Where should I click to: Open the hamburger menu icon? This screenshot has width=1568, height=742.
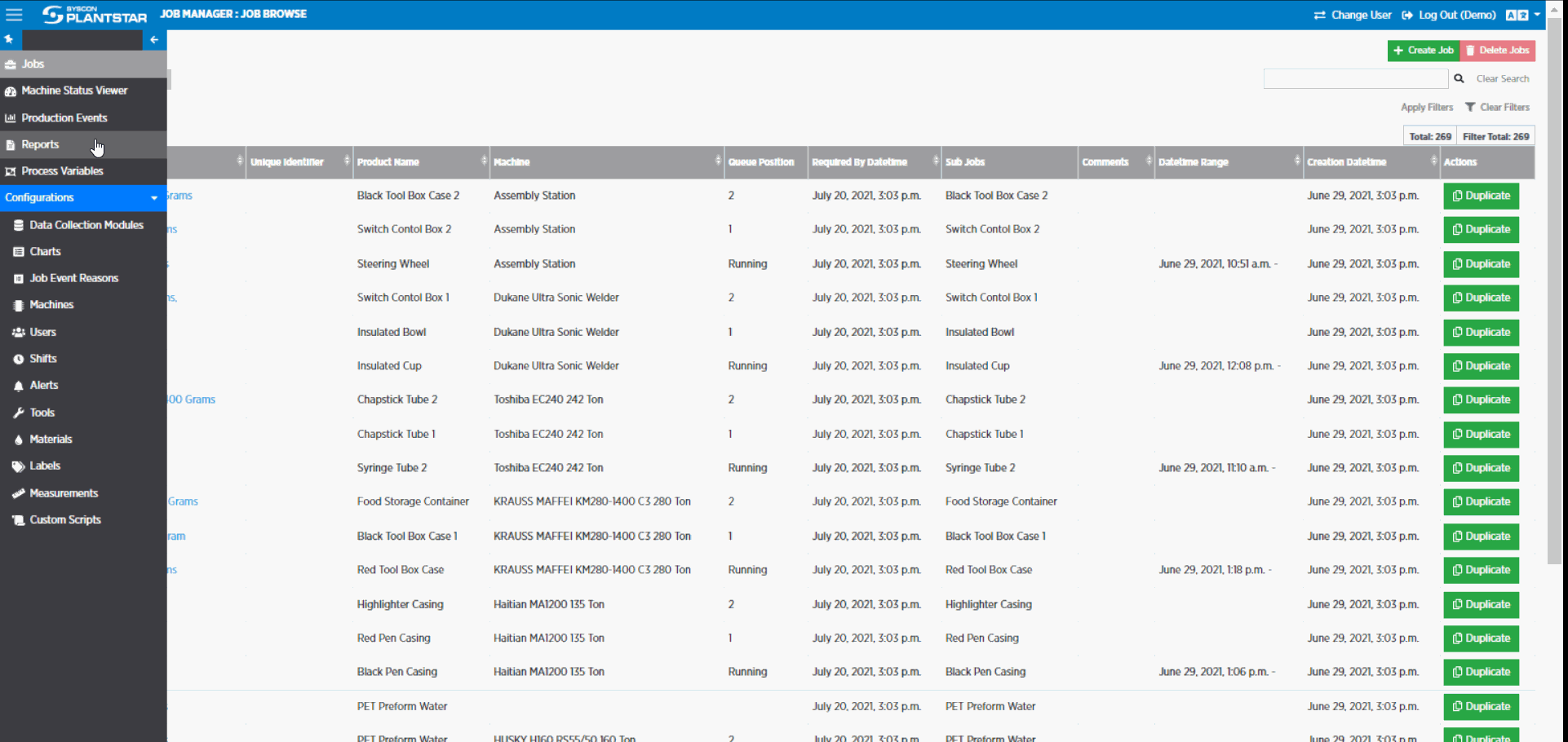click(x=14, y=15)
